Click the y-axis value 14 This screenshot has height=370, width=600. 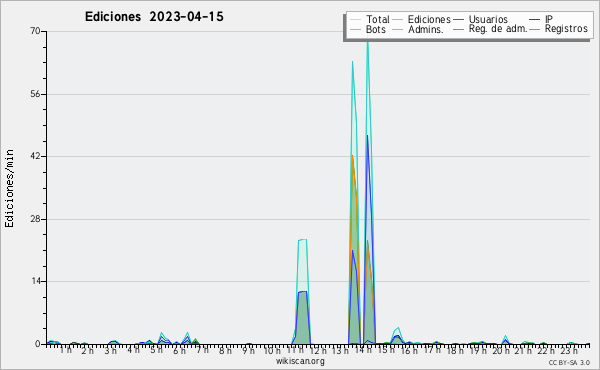pyautogui.click(x=35, y=281)
